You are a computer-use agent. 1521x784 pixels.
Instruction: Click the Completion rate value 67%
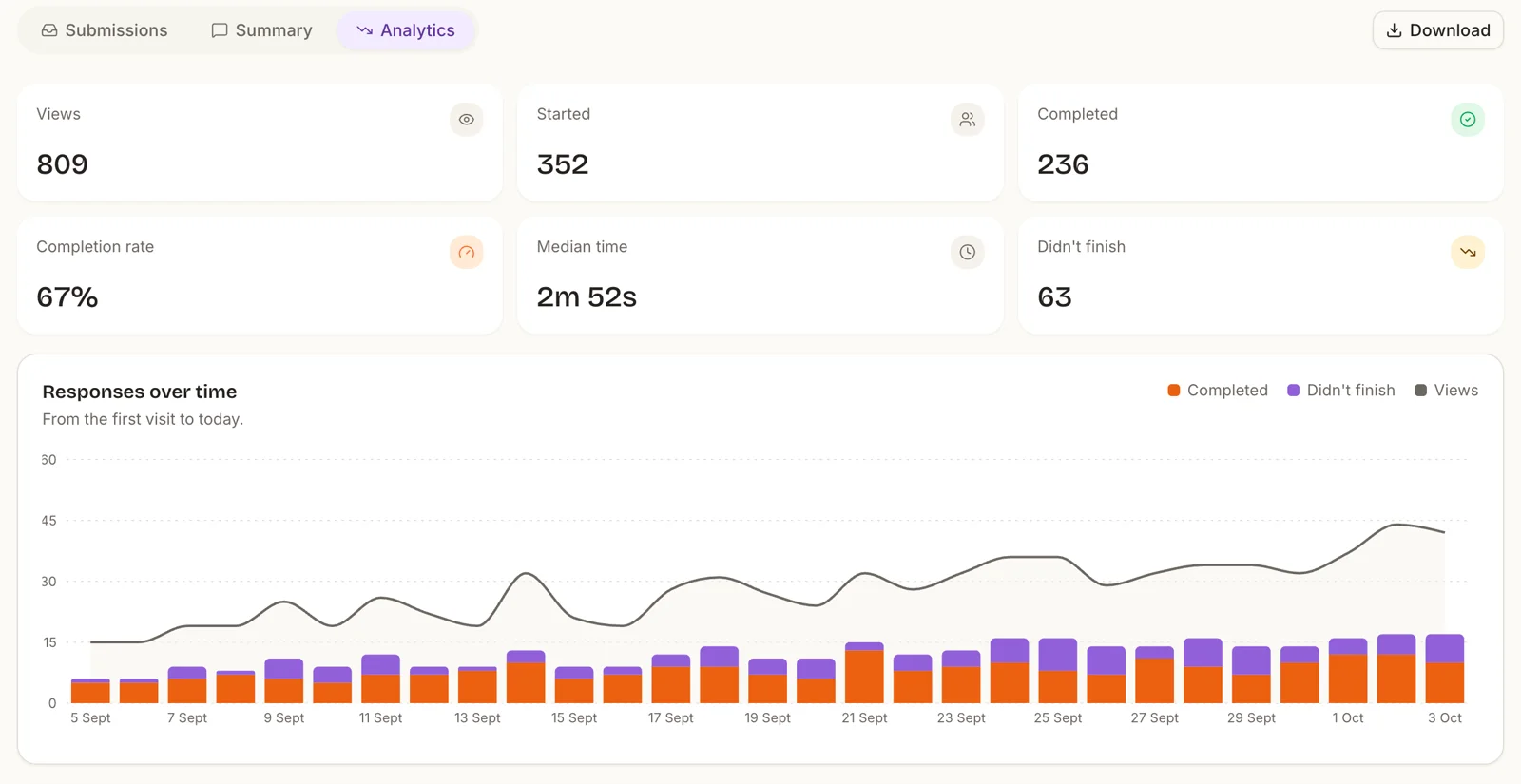click(x=67, y=297)
